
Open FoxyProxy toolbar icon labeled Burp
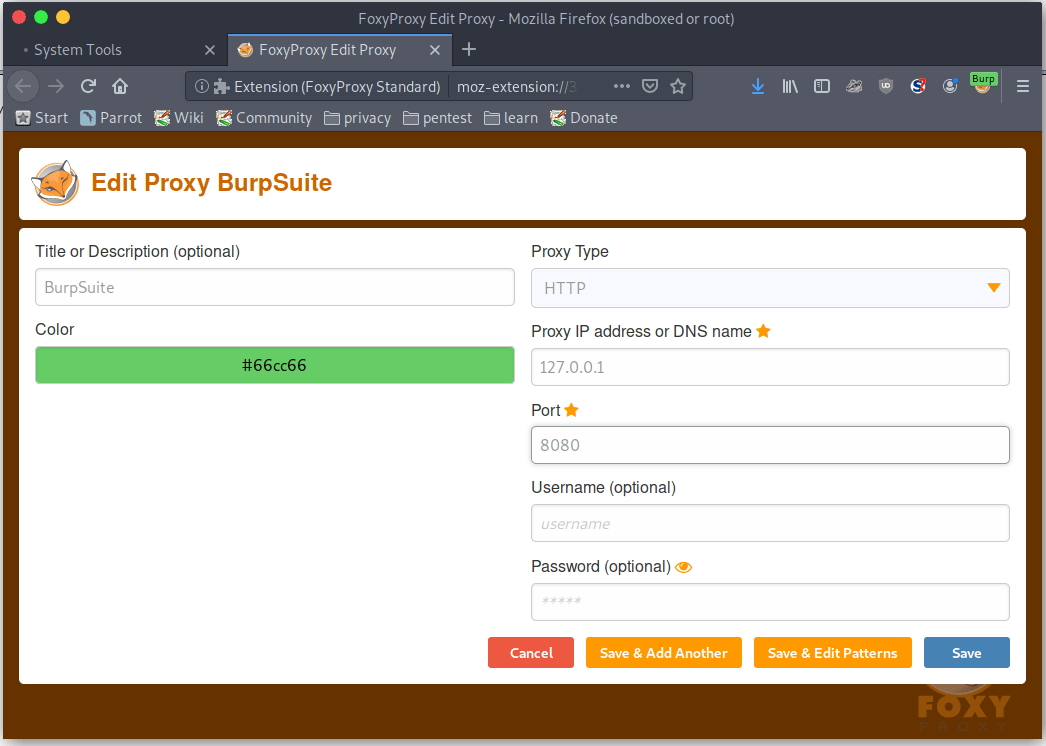pyautogui.click(x=983, y=84)
